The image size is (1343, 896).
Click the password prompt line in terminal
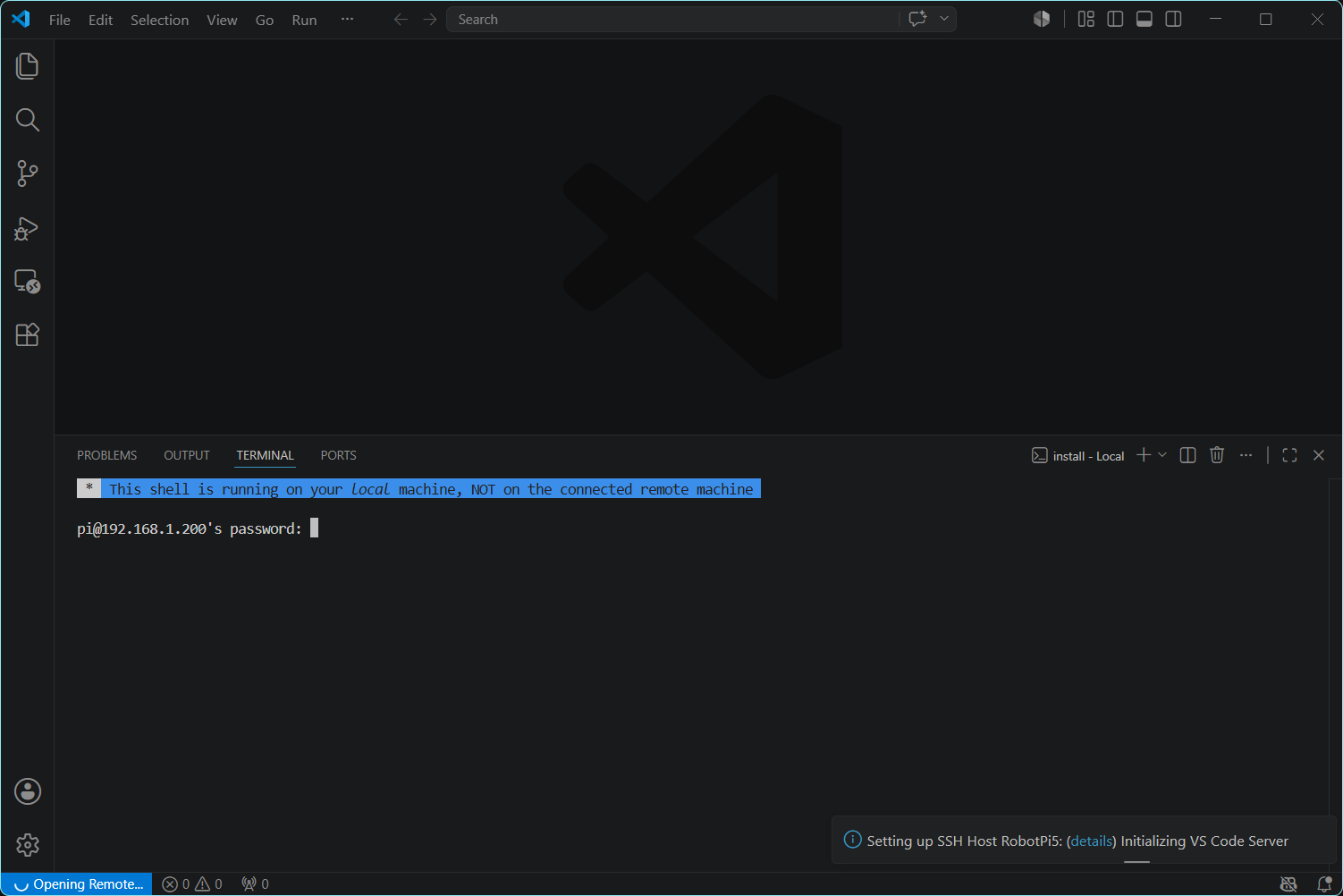click(x=198, y=528)
